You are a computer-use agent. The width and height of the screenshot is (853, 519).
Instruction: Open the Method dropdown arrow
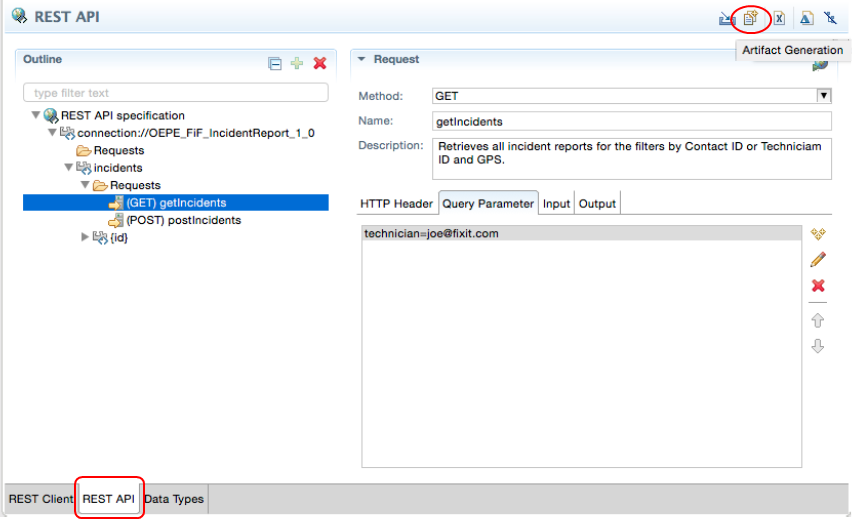pos(824,96)
